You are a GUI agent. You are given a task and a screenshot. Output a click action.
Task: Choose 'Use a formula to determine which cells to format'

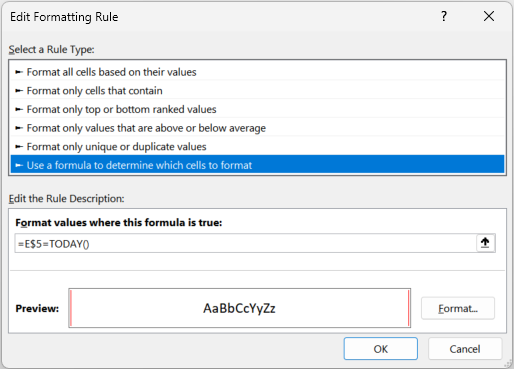click(x=257, y=165)
